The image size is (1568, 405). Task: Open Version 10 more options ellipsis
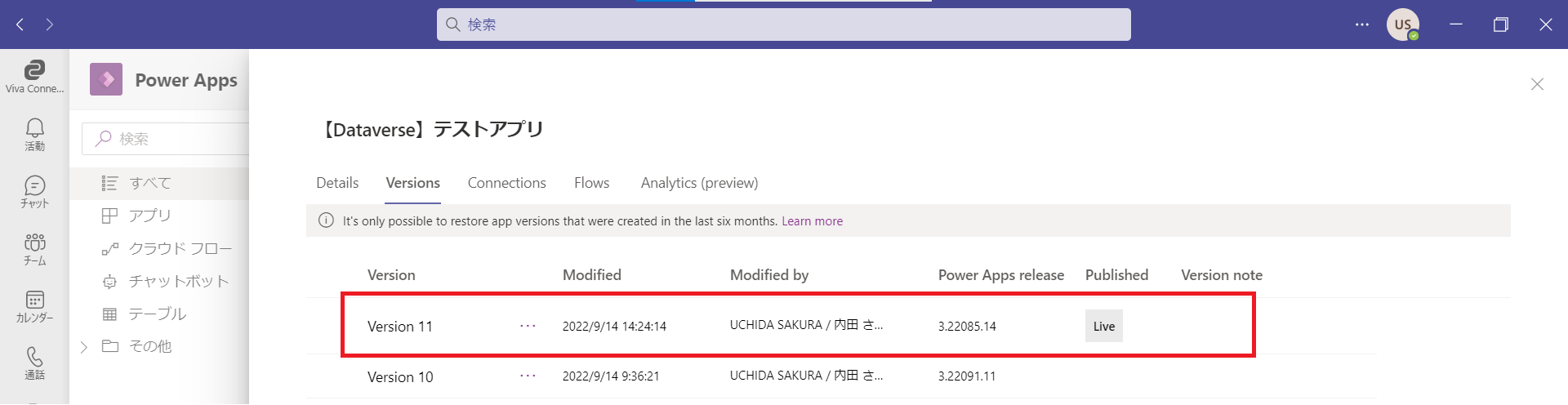coord(528,376)
